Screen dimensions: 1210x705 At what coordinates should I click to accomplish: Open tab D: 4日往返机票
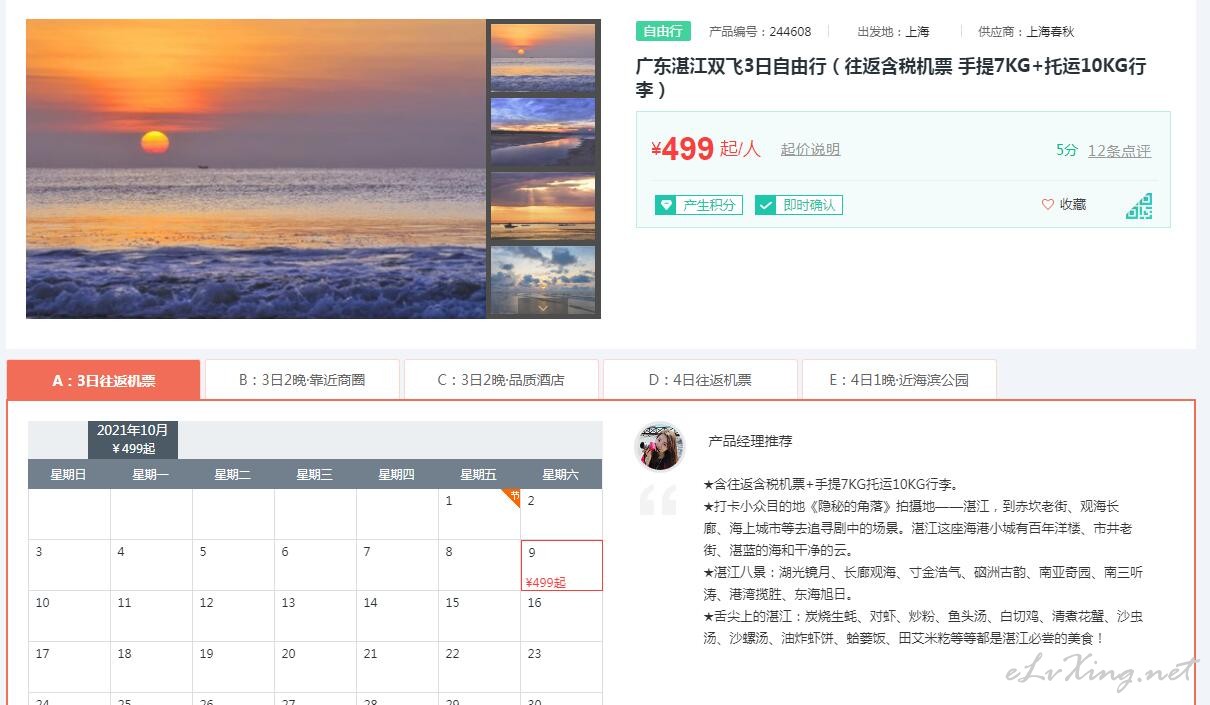pyautogui.click(x=700, y=380)
